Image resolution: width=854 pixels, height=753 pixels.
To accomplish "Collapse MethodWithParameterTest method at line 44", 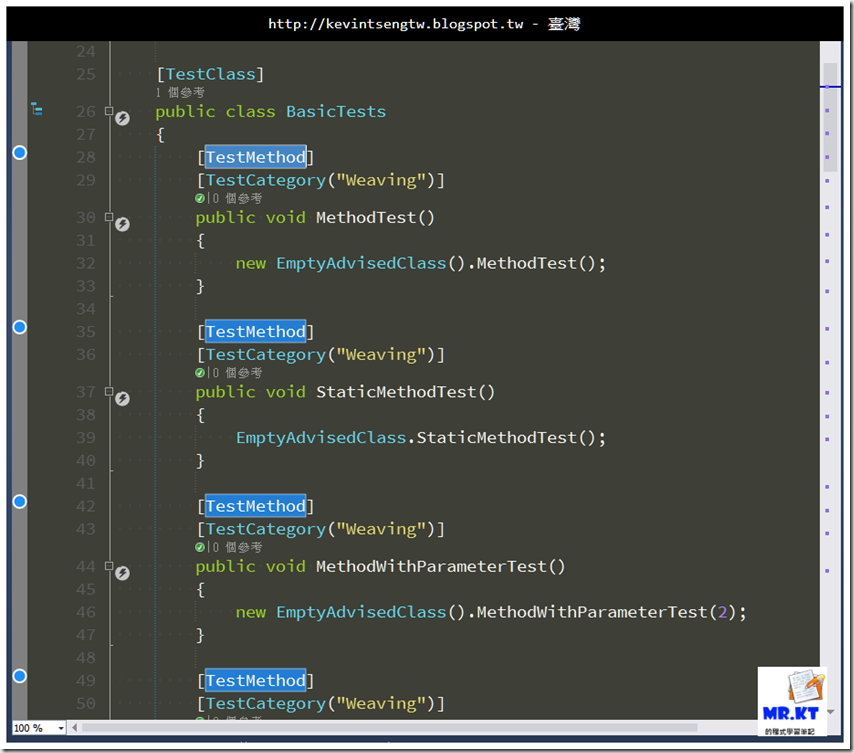I will pyautogui.click(x=109, y=566).
